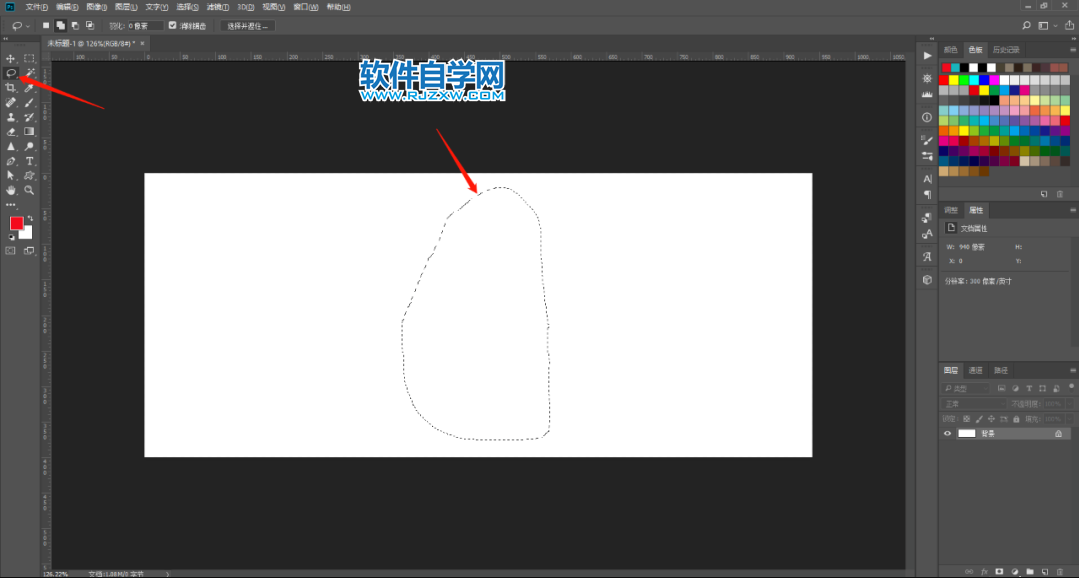
Task: Select the Rectangular Marquee tool
Action: [30, 58]
